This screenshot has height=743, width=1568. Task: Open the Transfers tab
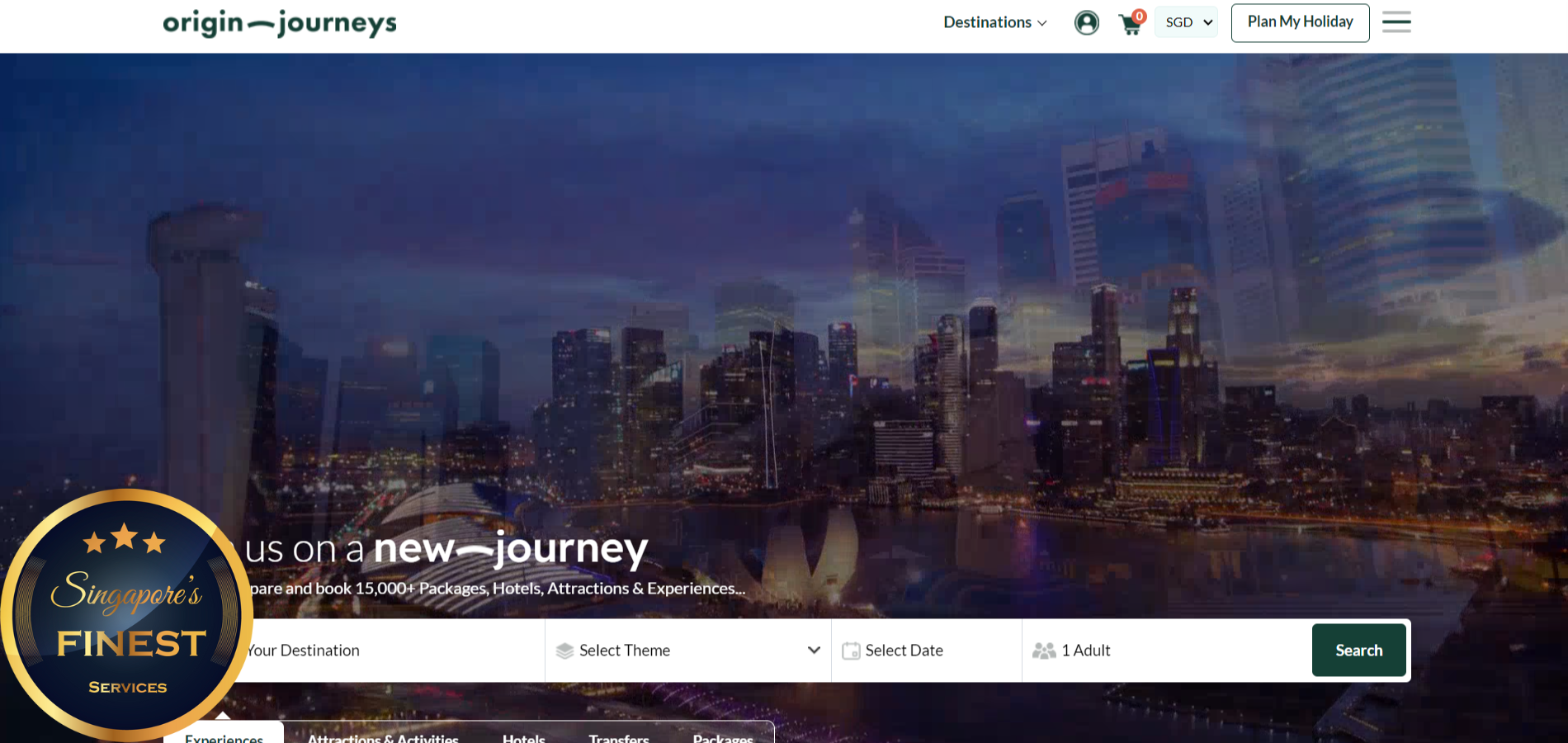[x=619, y=735]
